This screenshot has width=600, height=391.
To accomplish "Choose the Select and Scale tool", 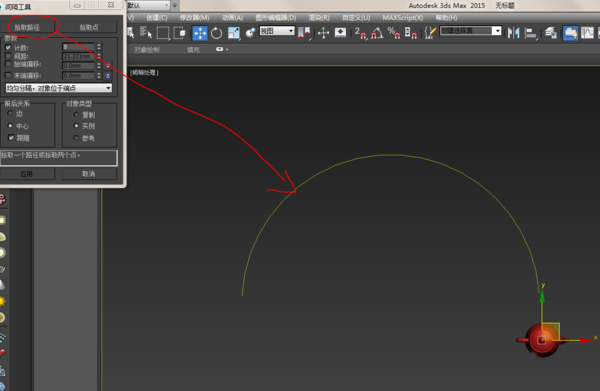I will (233, 33).
